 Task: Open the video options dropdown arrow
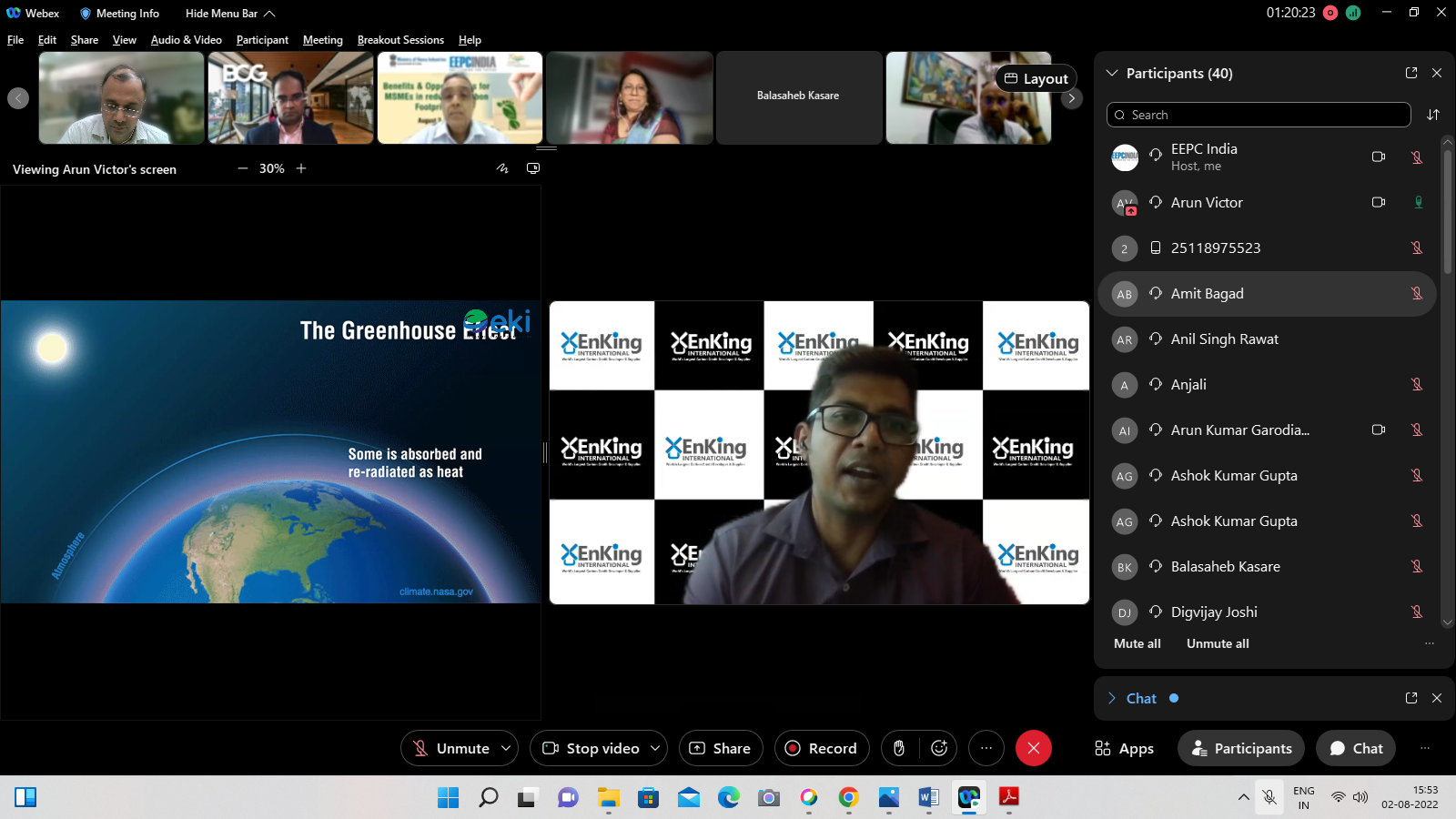(x=655, y=748)
